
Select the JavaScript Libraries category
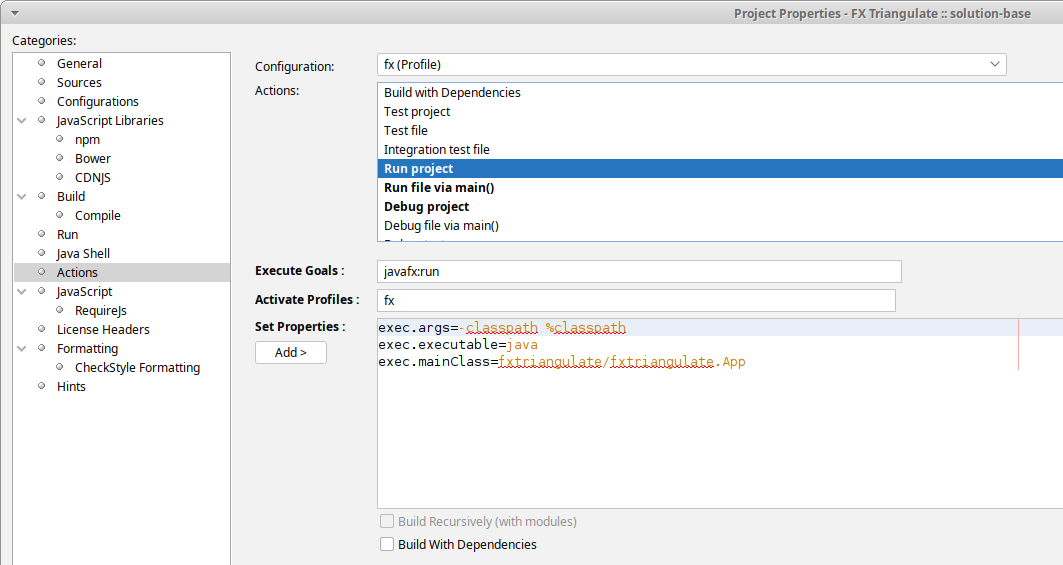(x=110, y=120)
